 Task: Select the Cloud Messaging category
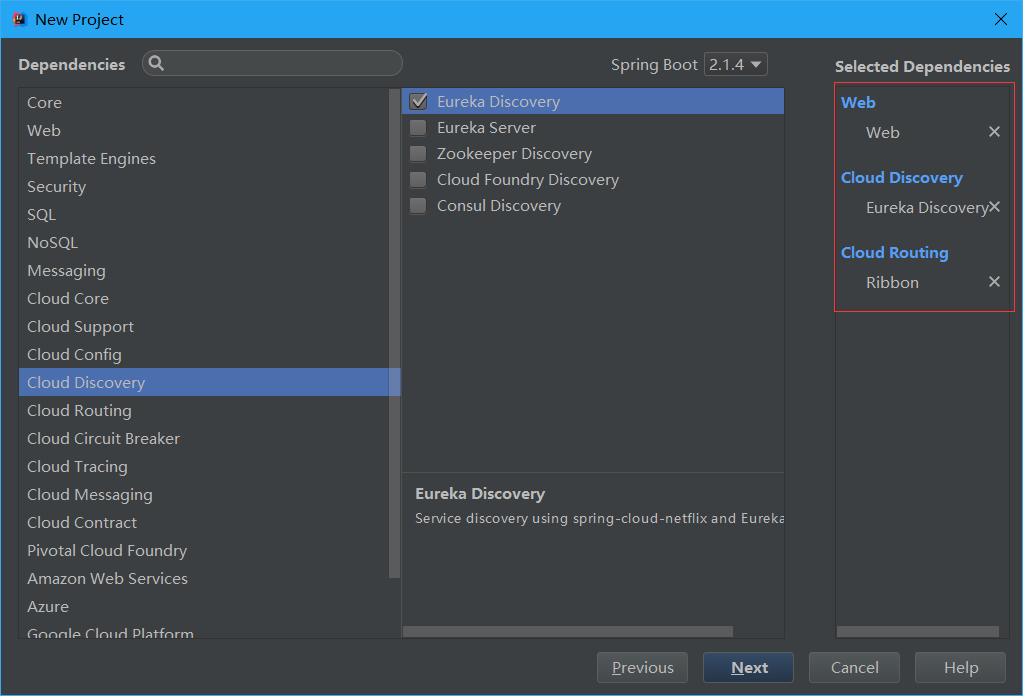[204, 494]
